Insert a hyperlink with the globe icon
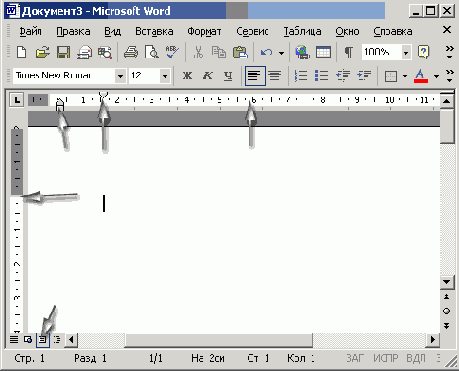The width and height of the screenshot is (459, 371). pos(302,52)
